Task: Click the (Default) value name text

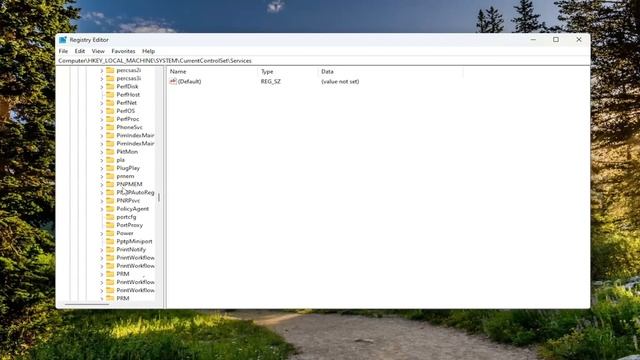Action: point(189,81)
